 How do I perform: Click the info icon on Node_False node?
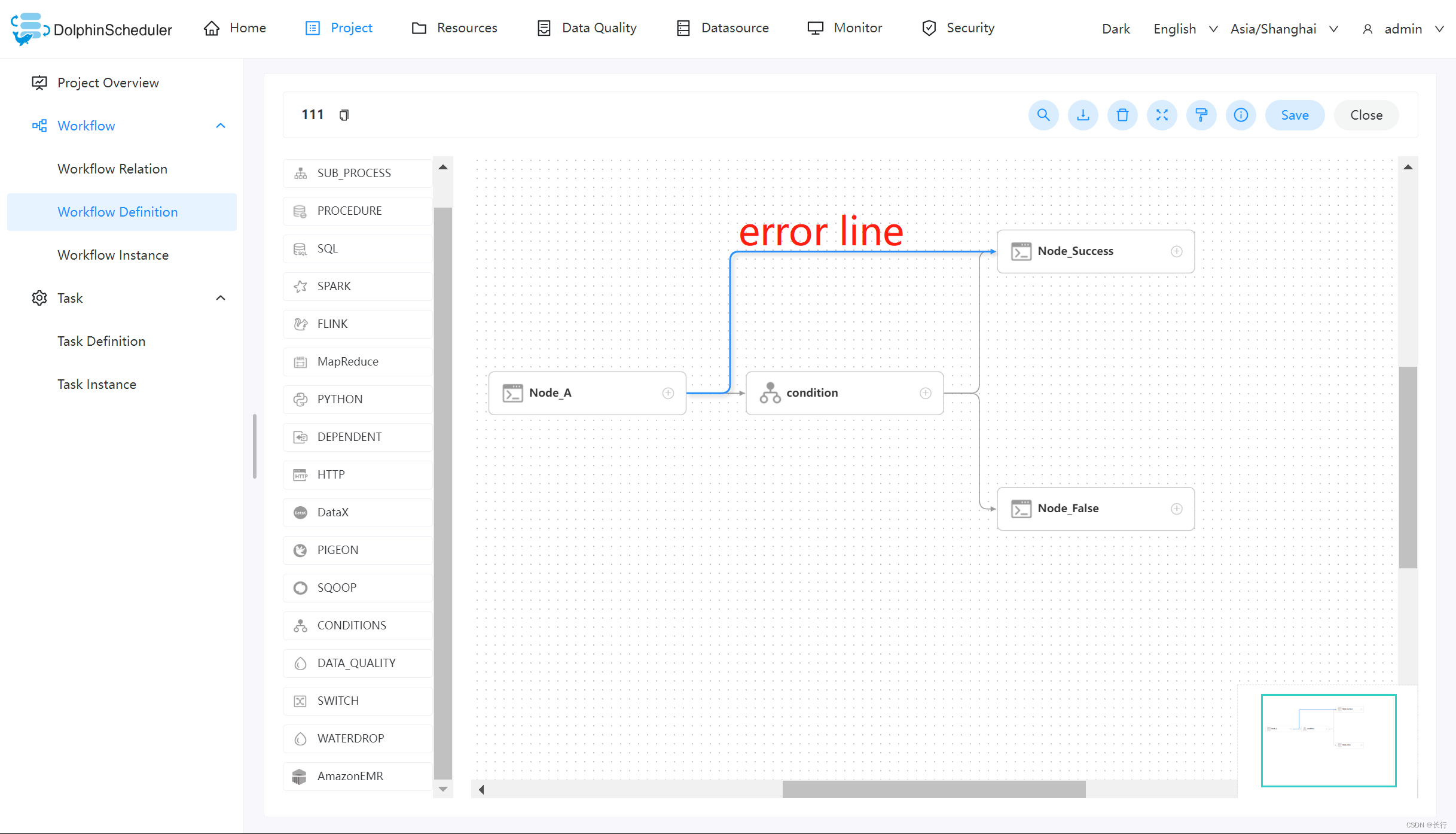point(1176,508)
